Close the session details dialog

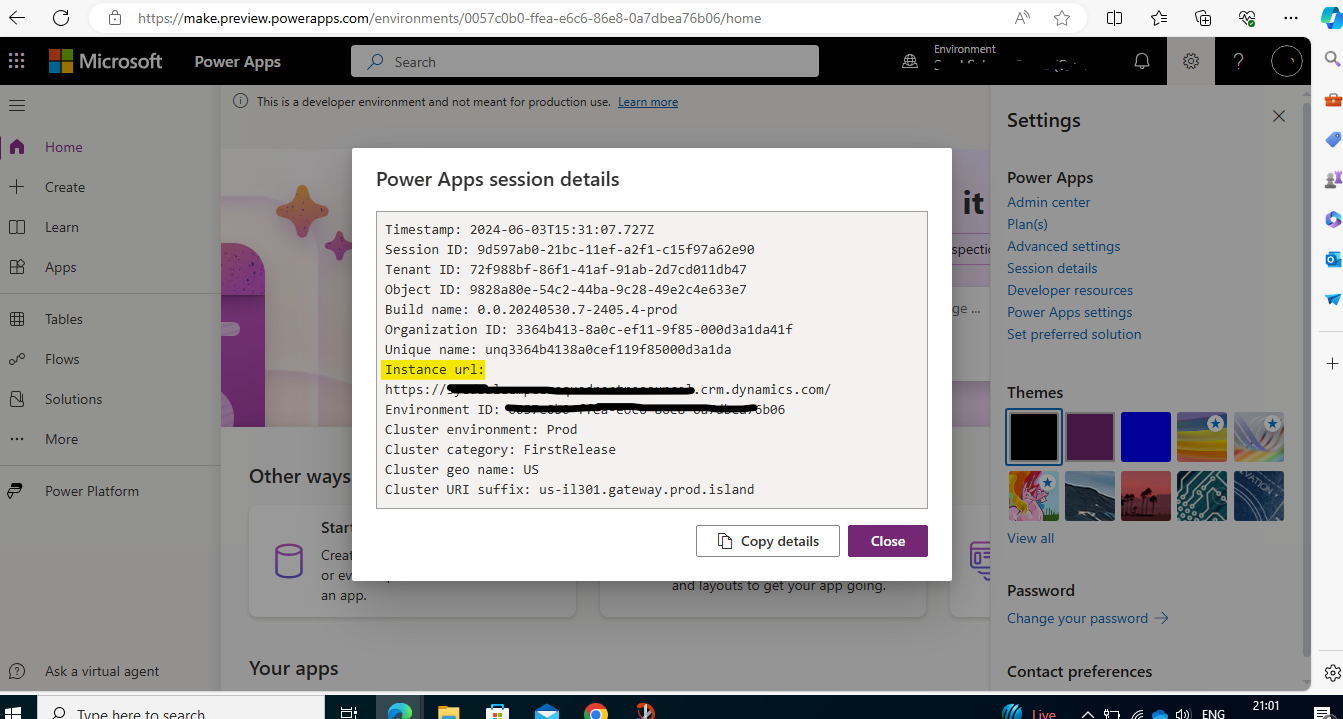pos(888,541)
